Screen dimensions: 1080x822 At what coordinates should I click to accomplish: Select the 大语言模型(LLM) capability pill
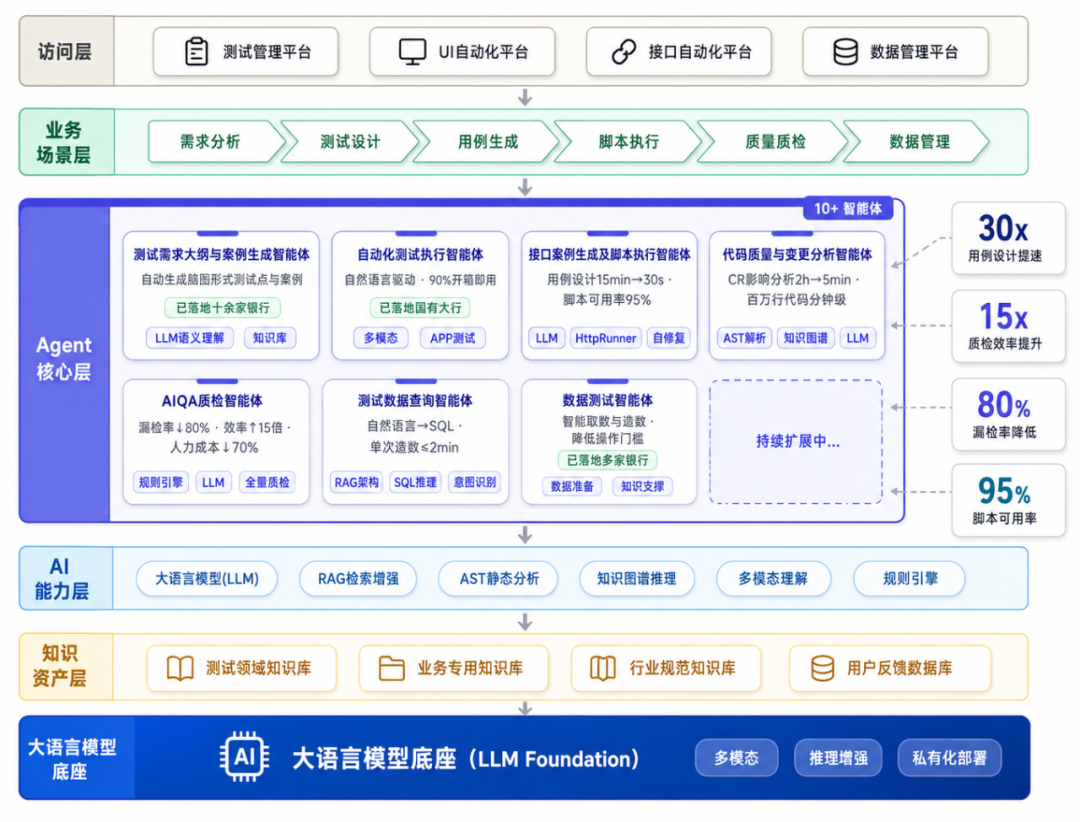207,579
